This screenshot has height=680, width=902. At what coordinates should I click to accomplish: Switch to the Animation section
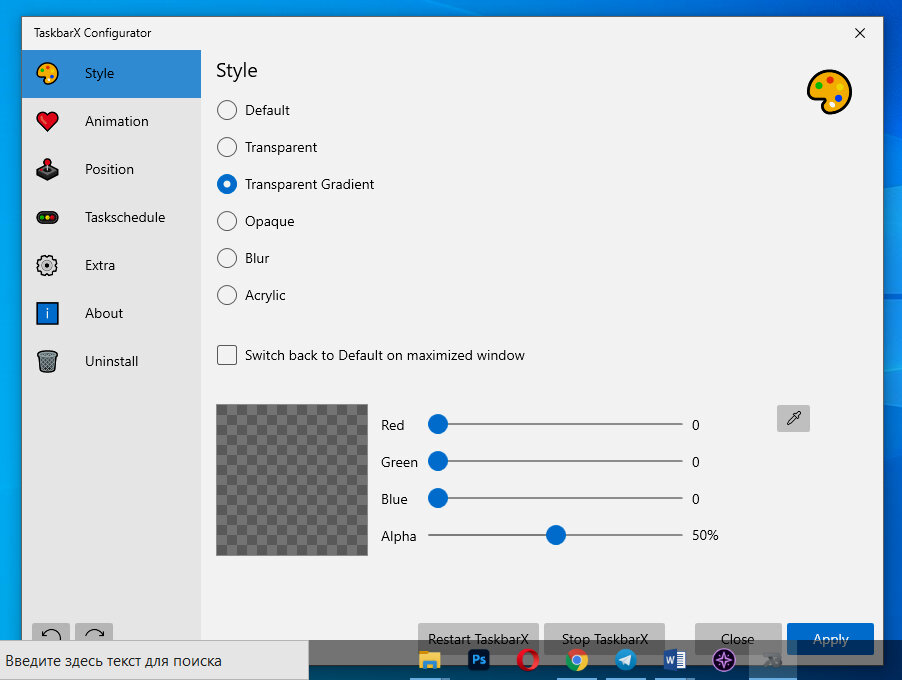click(x=112, y=121)
